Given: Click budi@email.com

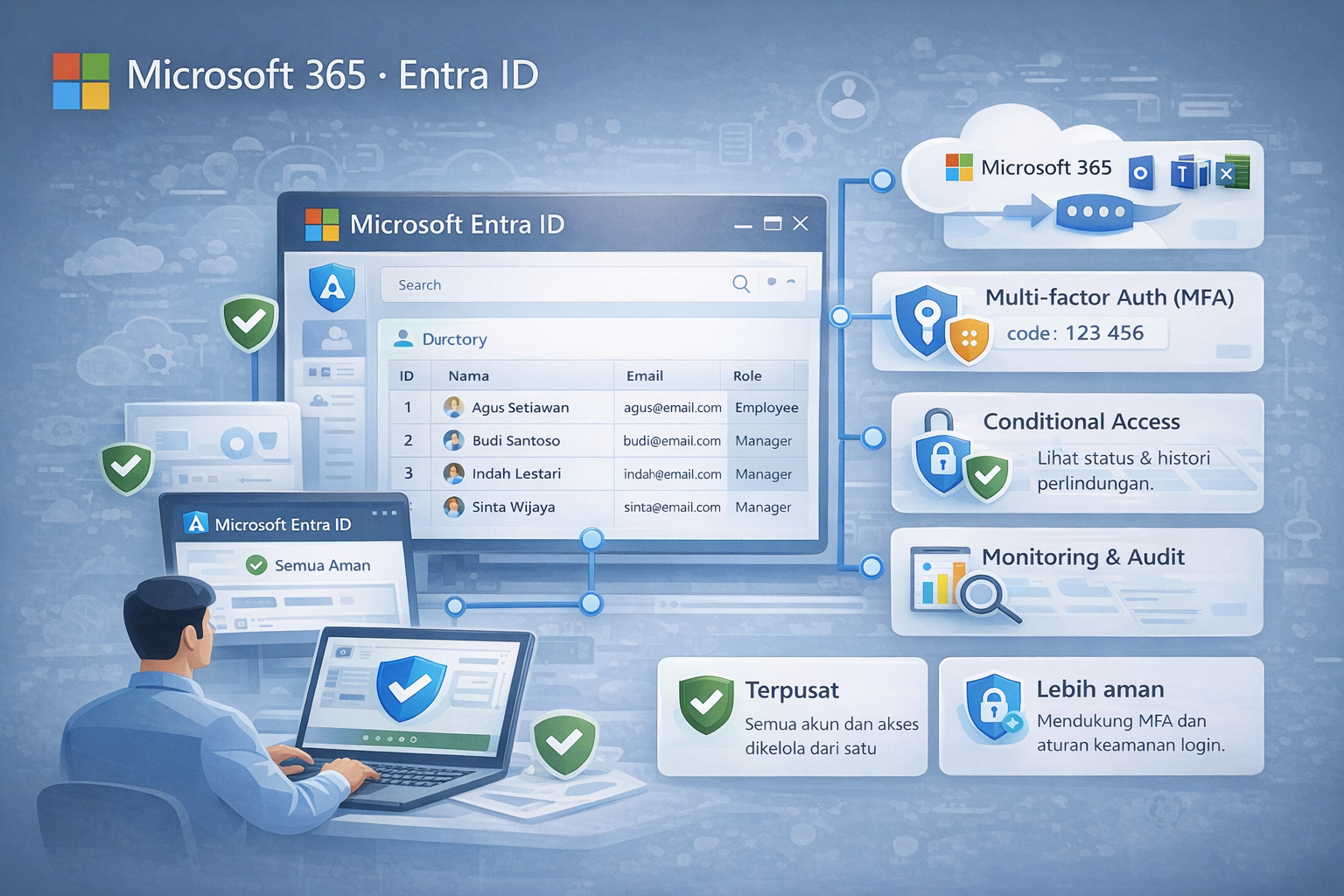Looking at the screenshot, I should pyautogui.click(x=672, y=441).
